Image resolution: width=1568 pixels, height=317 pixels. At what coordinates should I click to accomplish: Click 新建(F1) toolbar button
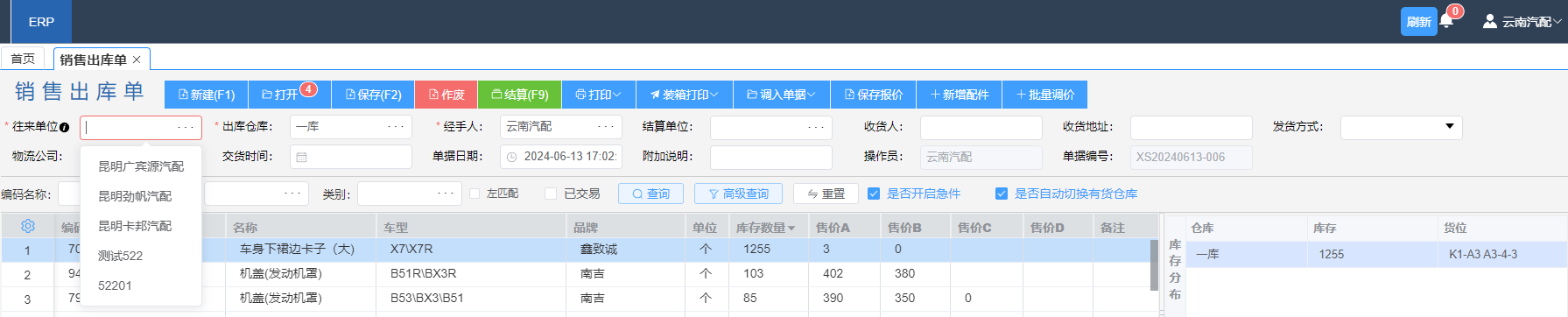(207, 95)
